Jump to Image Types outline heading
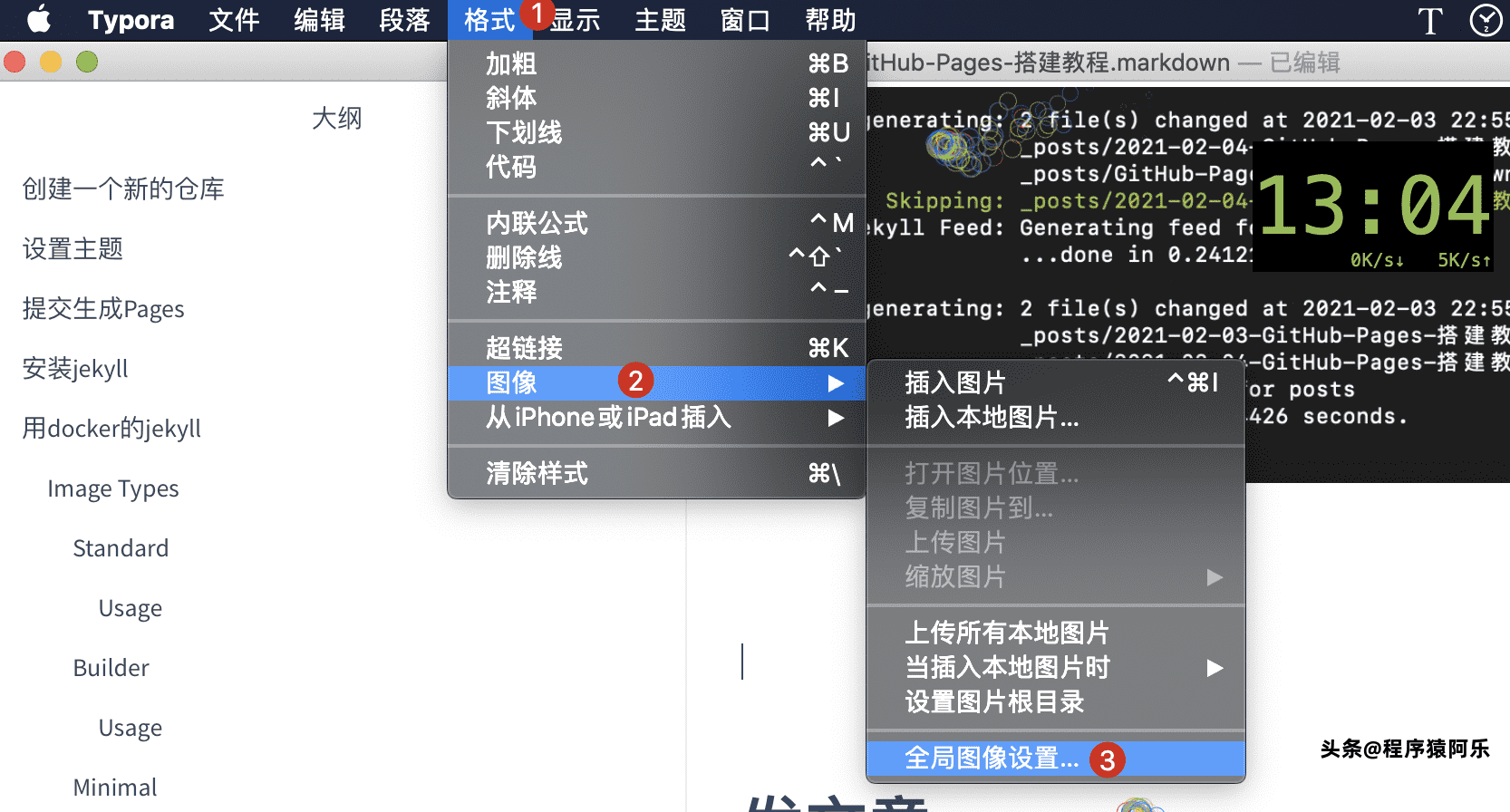1510x812 pixels. (113, 488)
